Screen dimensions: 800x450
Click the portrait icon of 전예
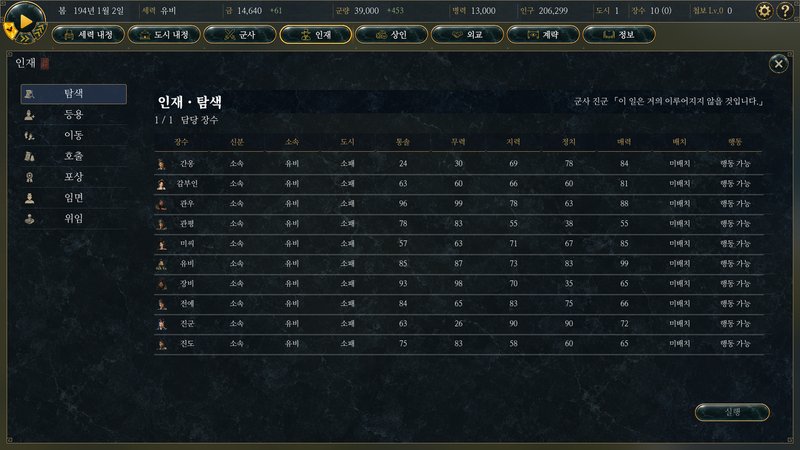coord(161,304)
